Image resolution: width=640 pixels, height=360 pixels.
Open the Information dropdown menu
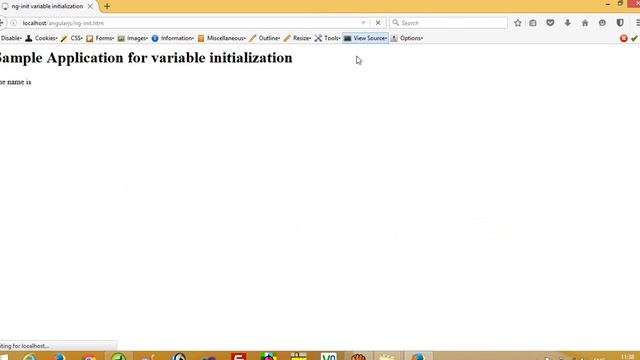173,38
